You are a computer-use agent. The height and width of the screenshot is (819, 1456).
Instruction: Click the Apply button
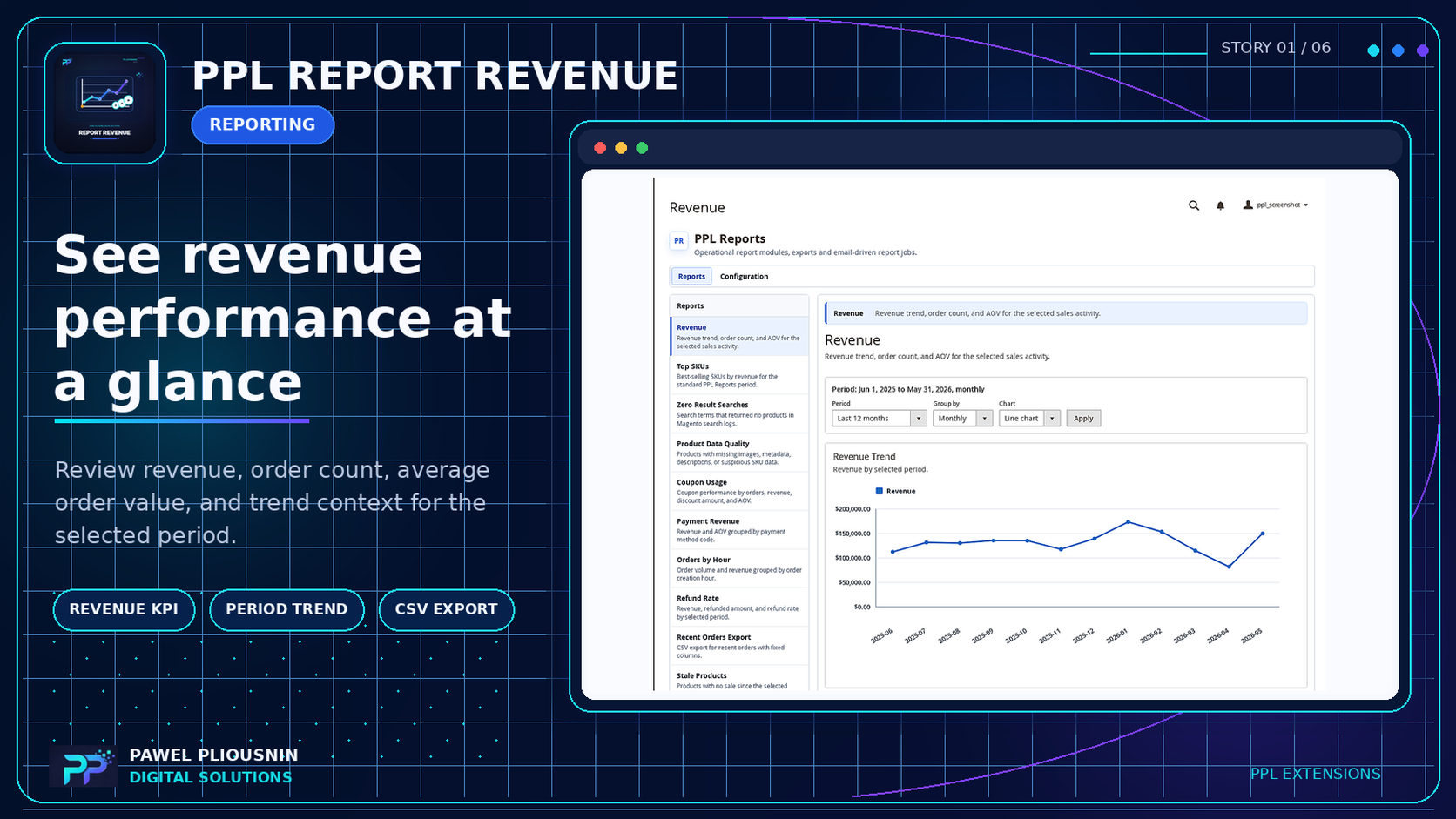[1083, 419]
